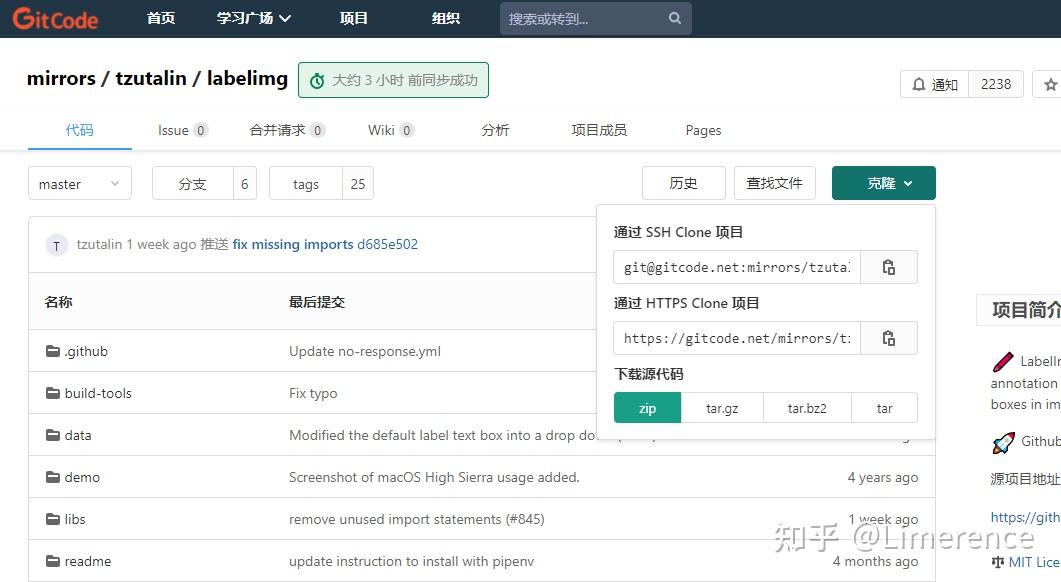
Task: Click the HTTPS clone URL field
Action: point(737,338)
